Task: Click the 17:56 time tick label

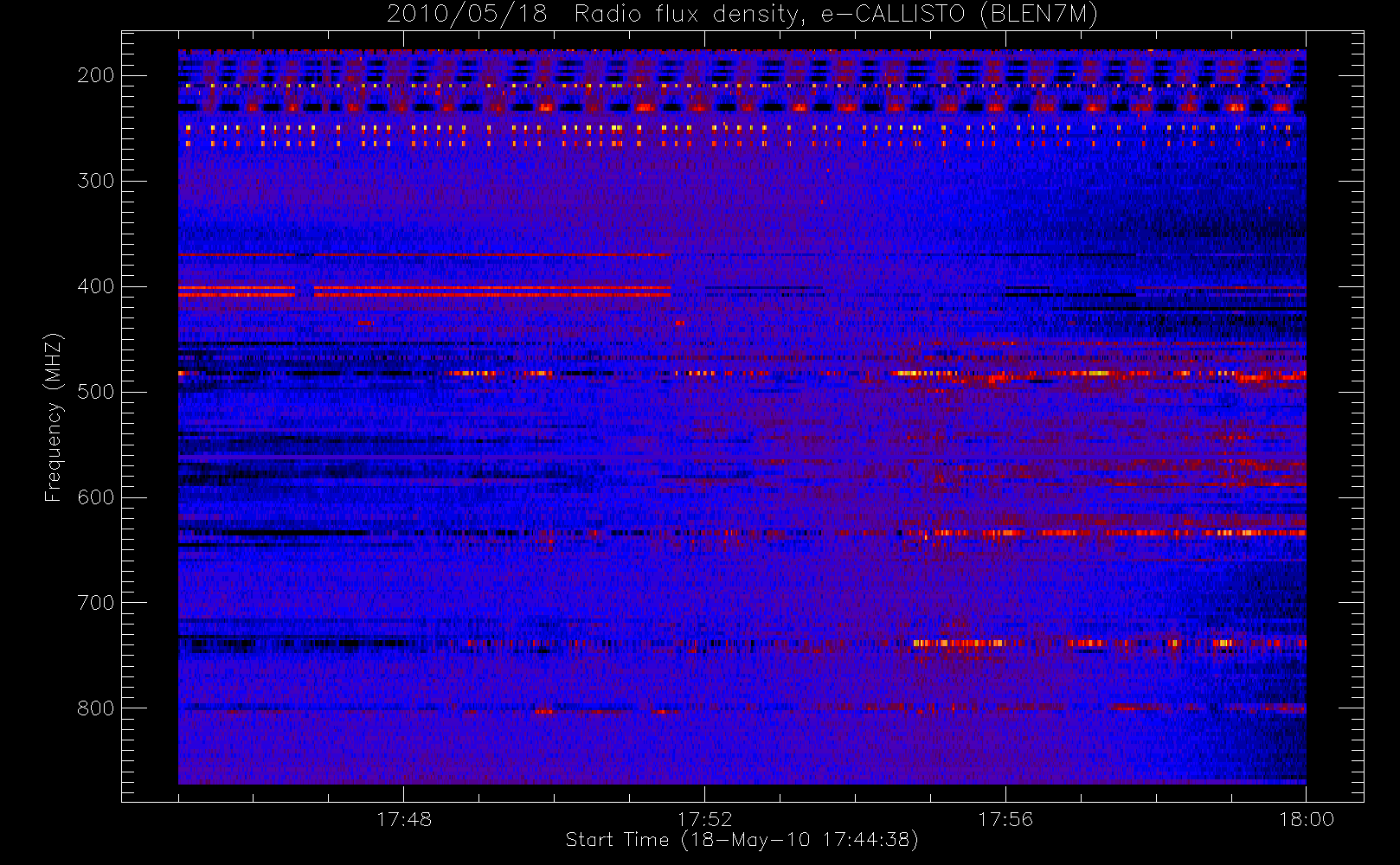Action: (x=1005, y=819)
